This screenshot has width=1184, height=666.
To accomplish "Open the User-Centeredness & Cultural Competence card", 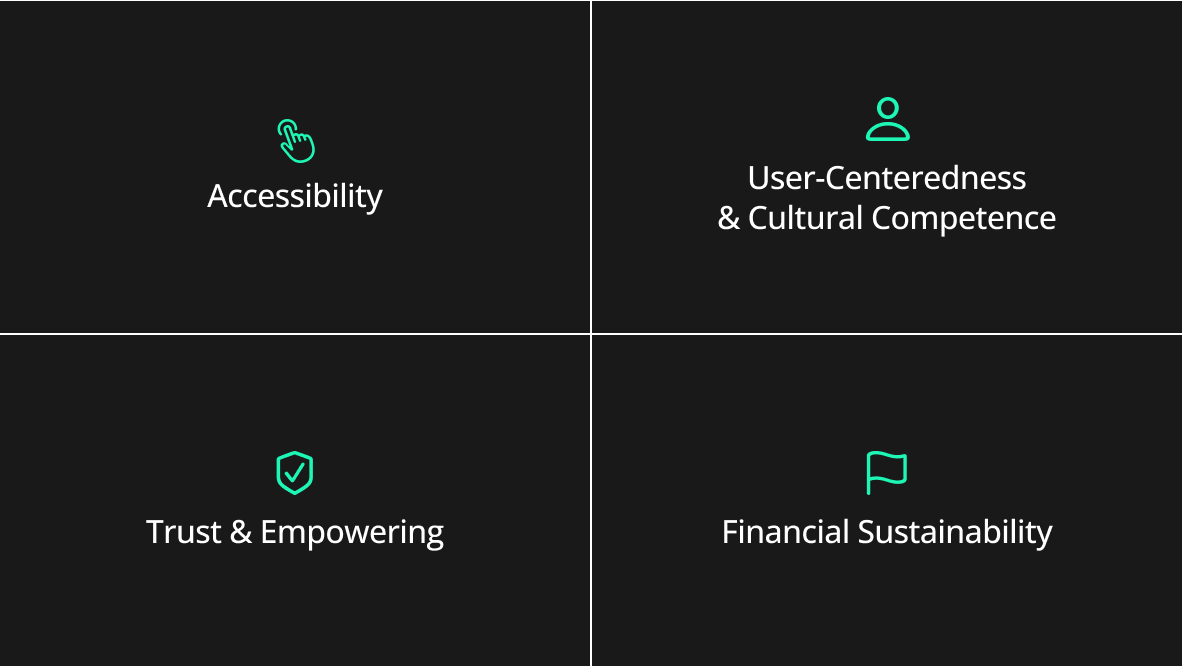I will 887,280.
